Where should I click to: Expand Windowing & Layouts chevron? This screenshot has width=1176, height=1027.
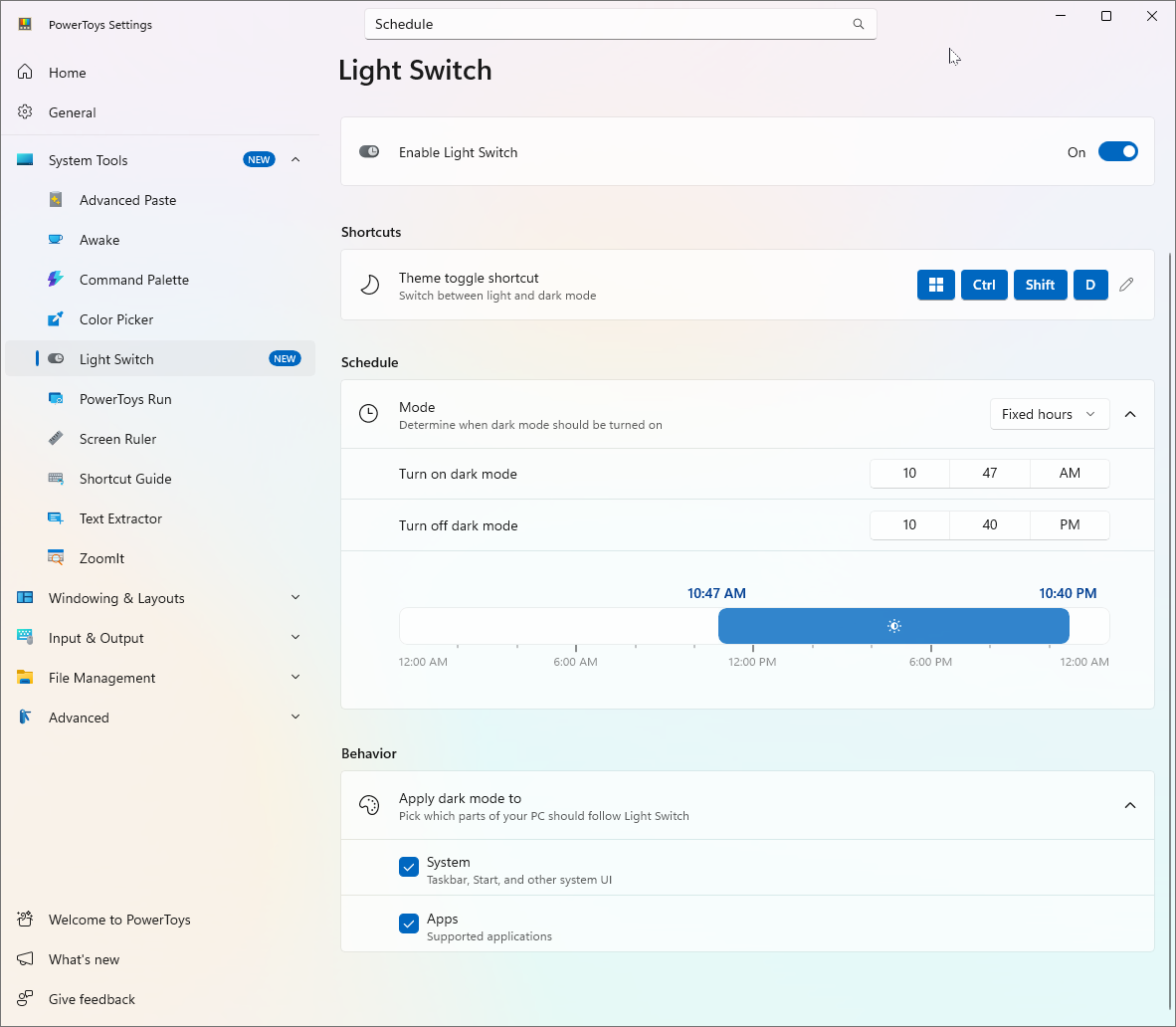[295, 598]
